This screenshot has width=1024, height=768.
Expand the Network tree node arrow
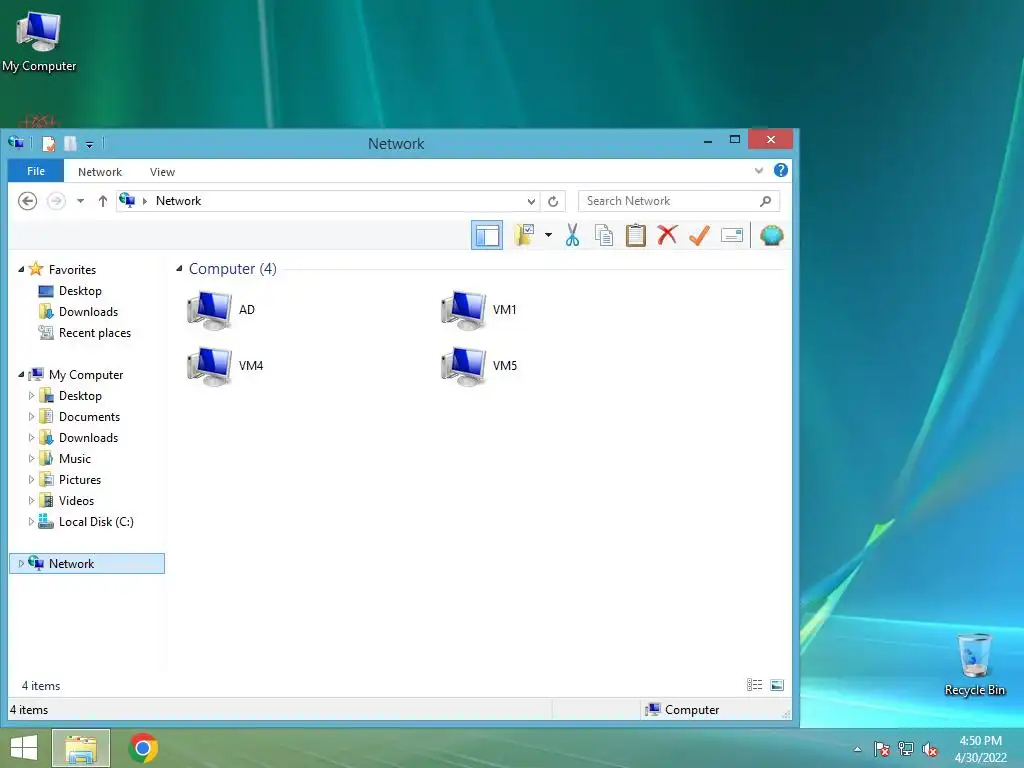click(x=21, y=563)
